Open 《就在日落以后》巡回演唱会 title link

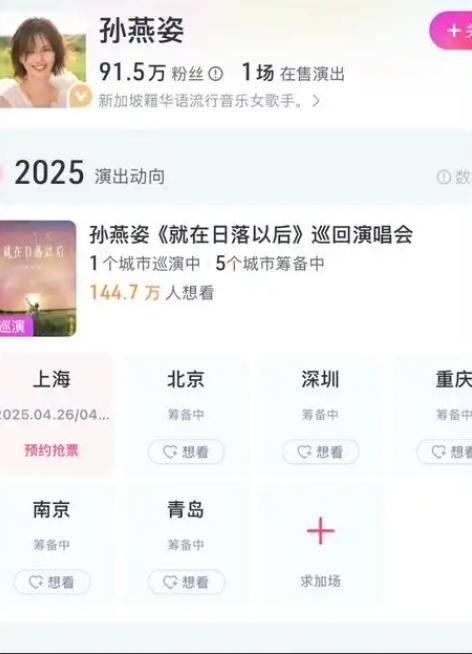251,235
